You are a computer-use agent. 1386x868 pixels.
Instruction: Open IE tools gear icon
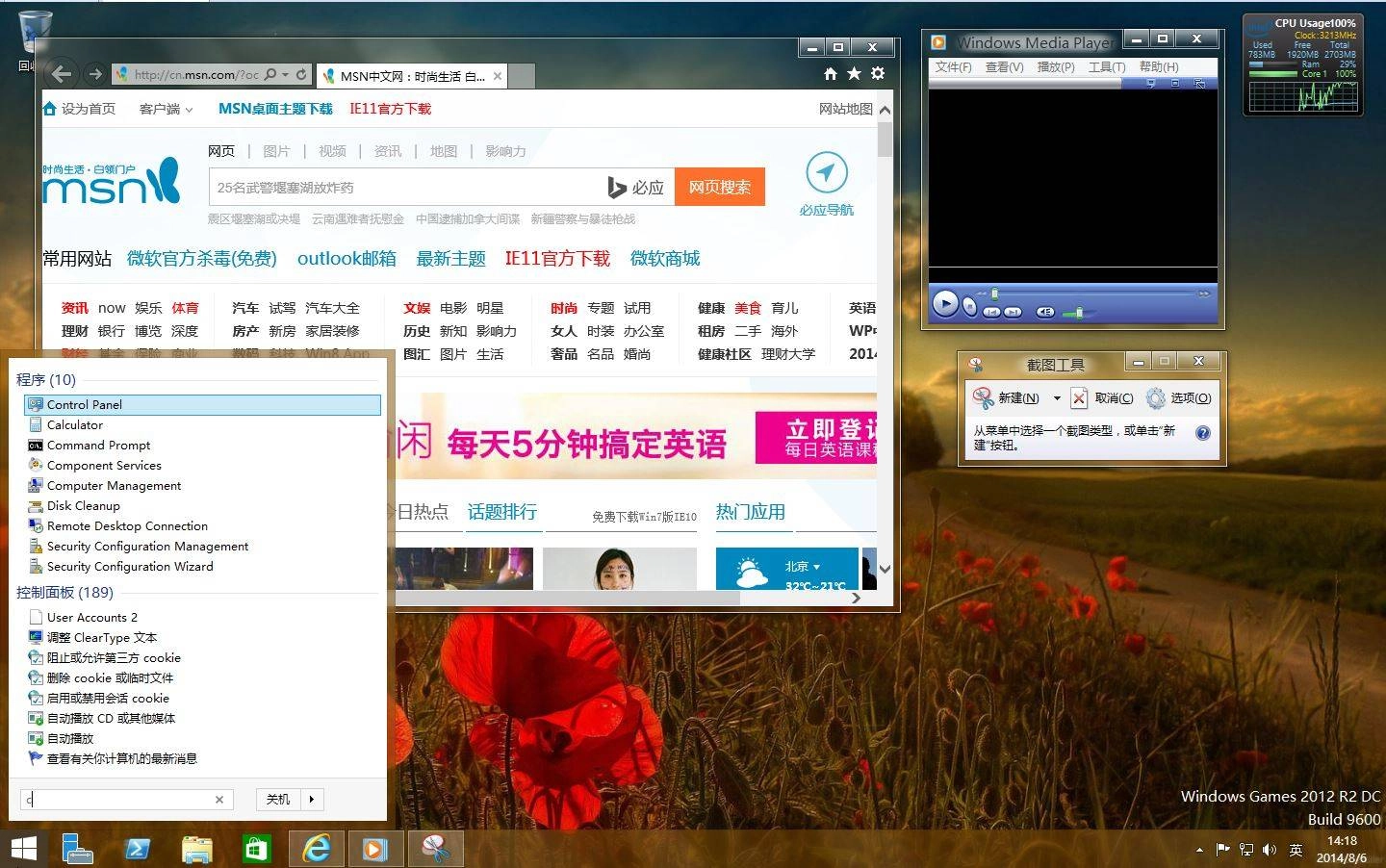point(878,74)
